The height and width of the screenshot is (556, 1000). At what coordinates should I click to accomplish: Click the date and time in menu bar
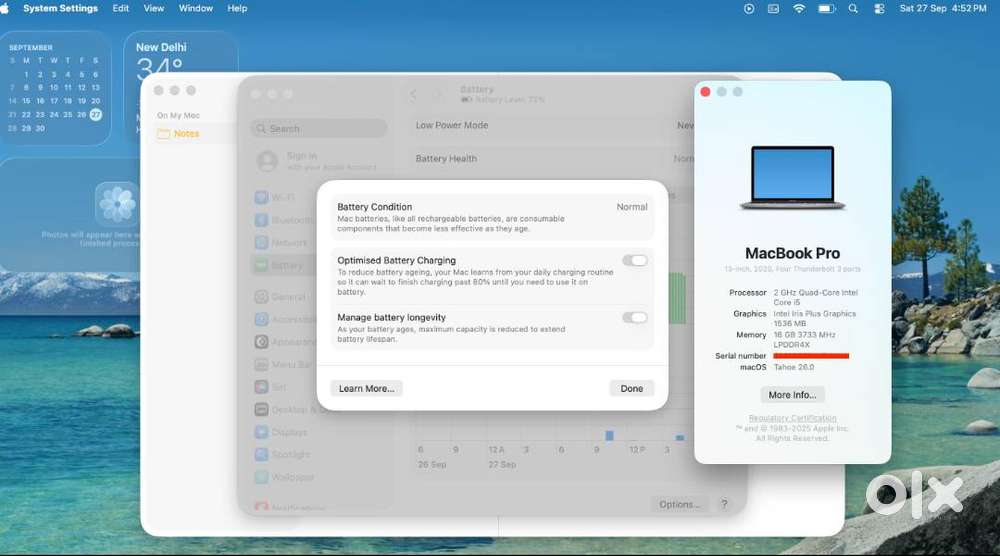(x=942, y=8)
